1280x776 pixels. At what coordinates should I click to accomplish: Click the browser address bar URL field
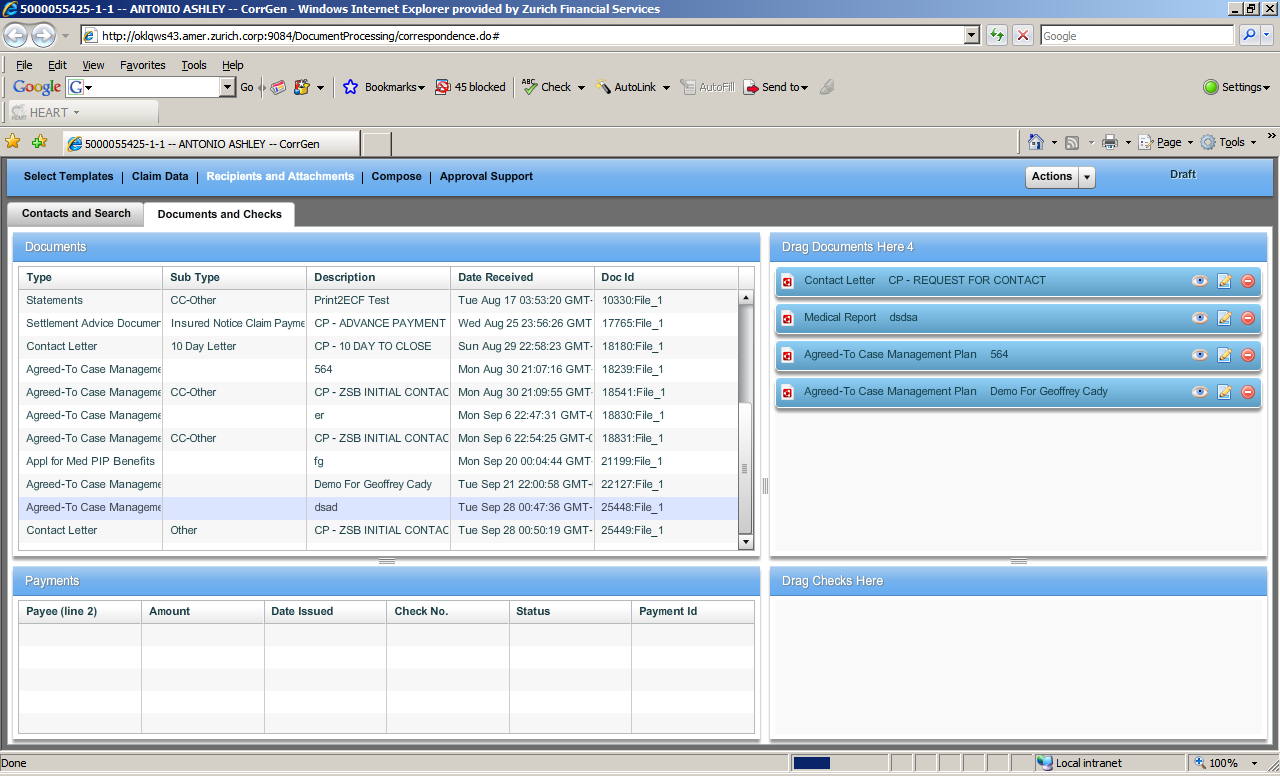pos(530,35)
